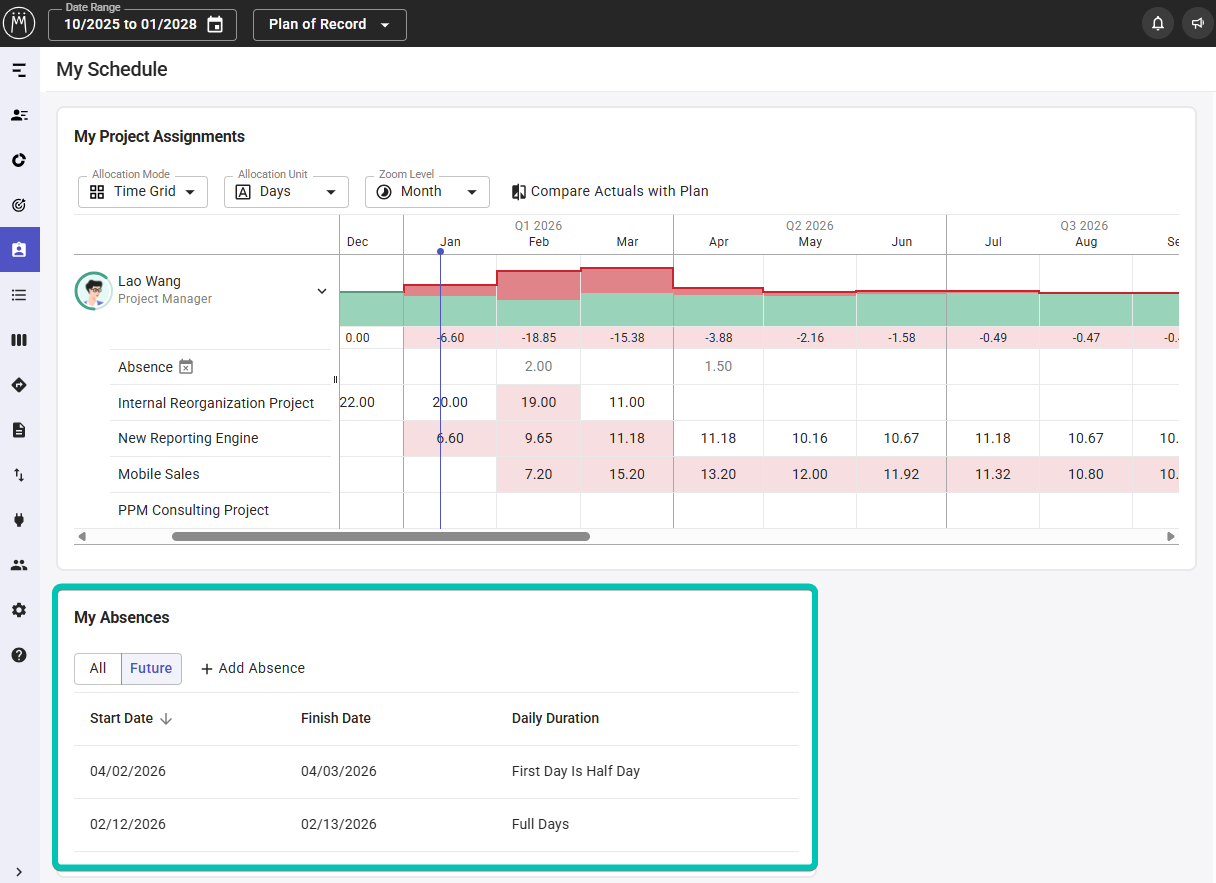
Task: Open the people group icon in sidebar
Action: point(19,565)
